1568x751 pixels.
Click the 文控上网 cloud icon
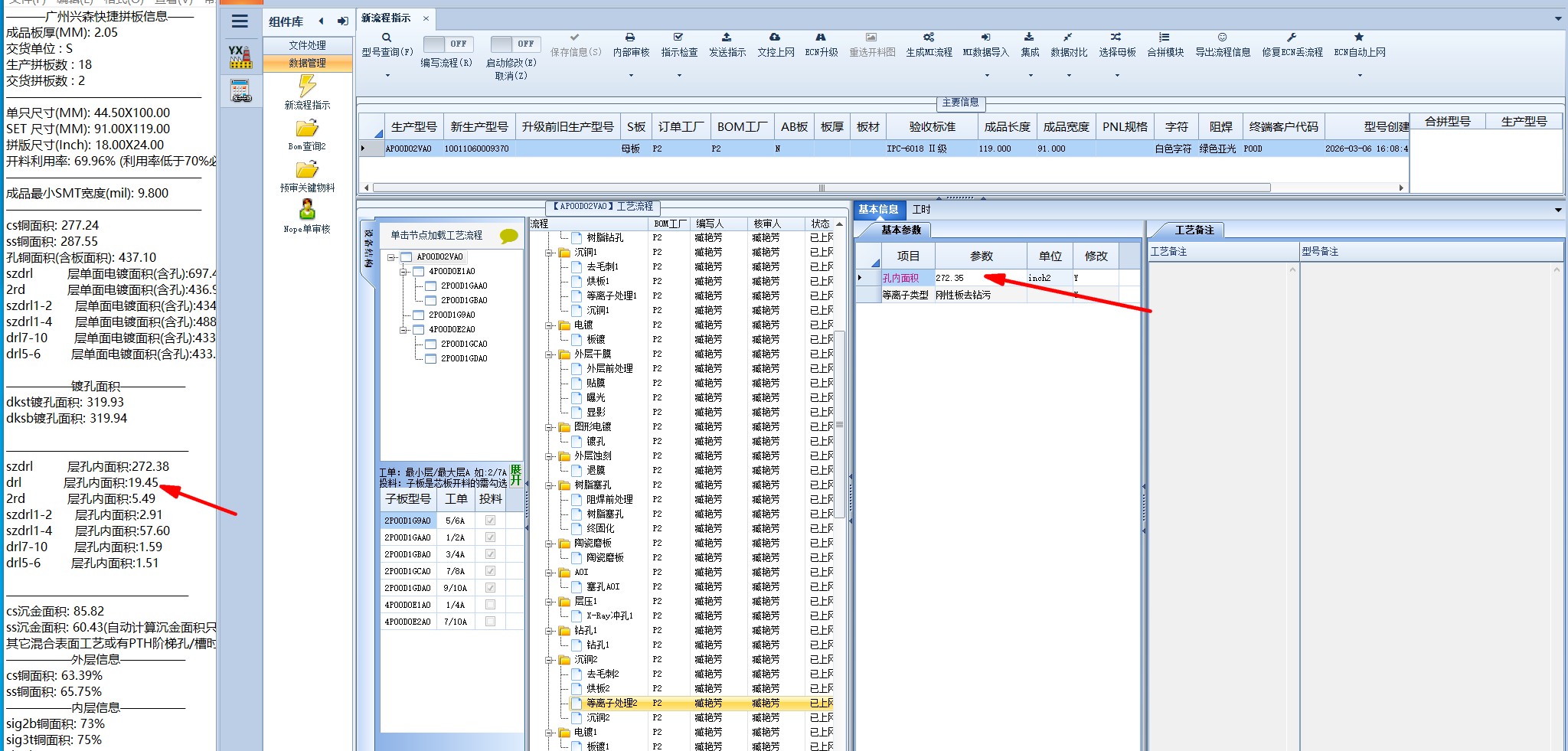point(775,37)
